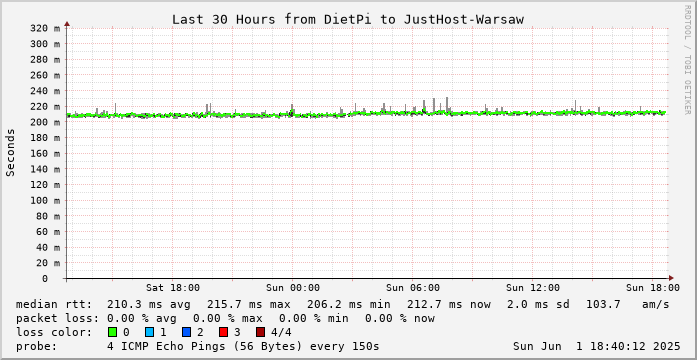Screen dimensions: 697x360
Task: Click the packet loss 0.00 % avg value
Action: pyautogui.click(x=141, y=318)
